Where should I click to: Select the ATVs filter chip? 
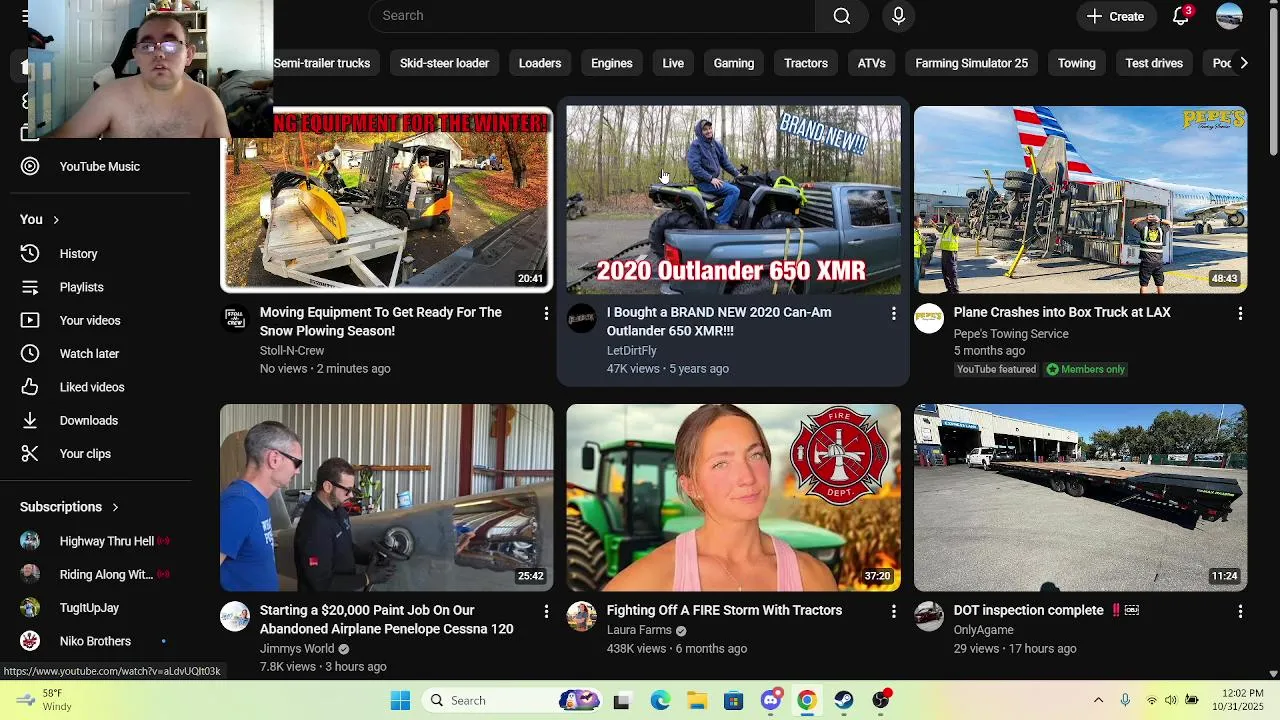click(872, 63)
